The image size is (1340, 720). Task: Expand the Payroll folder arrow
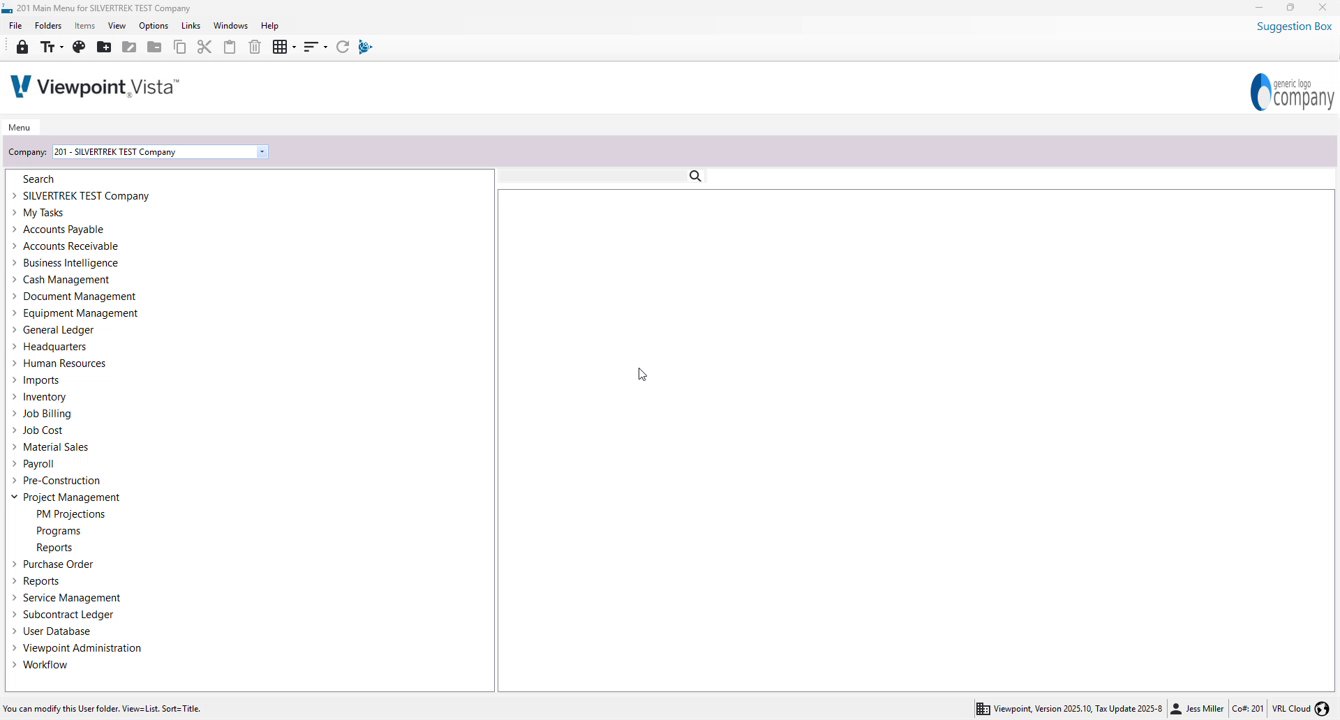point(14,464)
